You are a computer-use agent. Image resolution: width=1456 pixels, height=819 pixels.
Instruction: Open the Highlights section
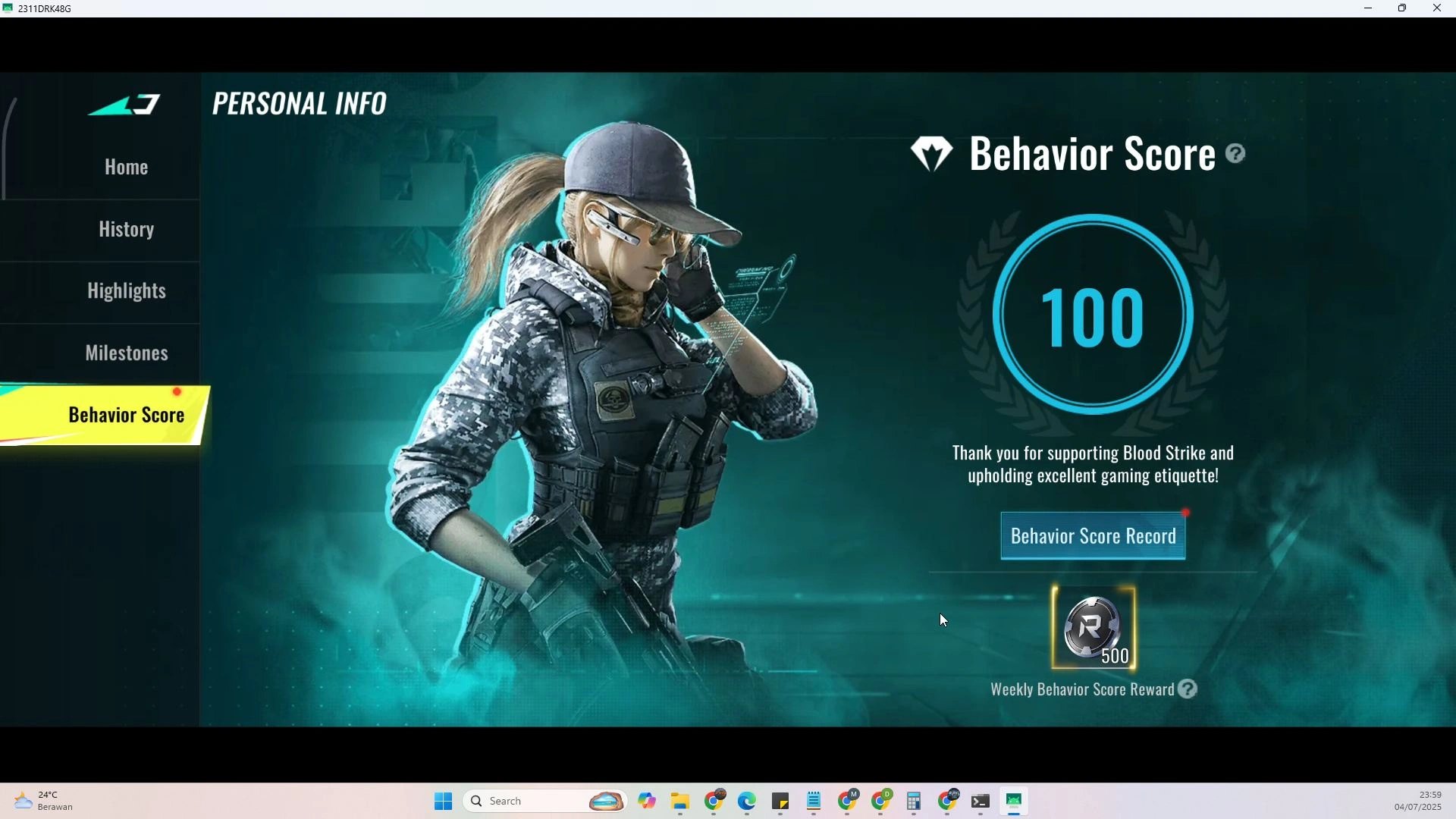126,291
